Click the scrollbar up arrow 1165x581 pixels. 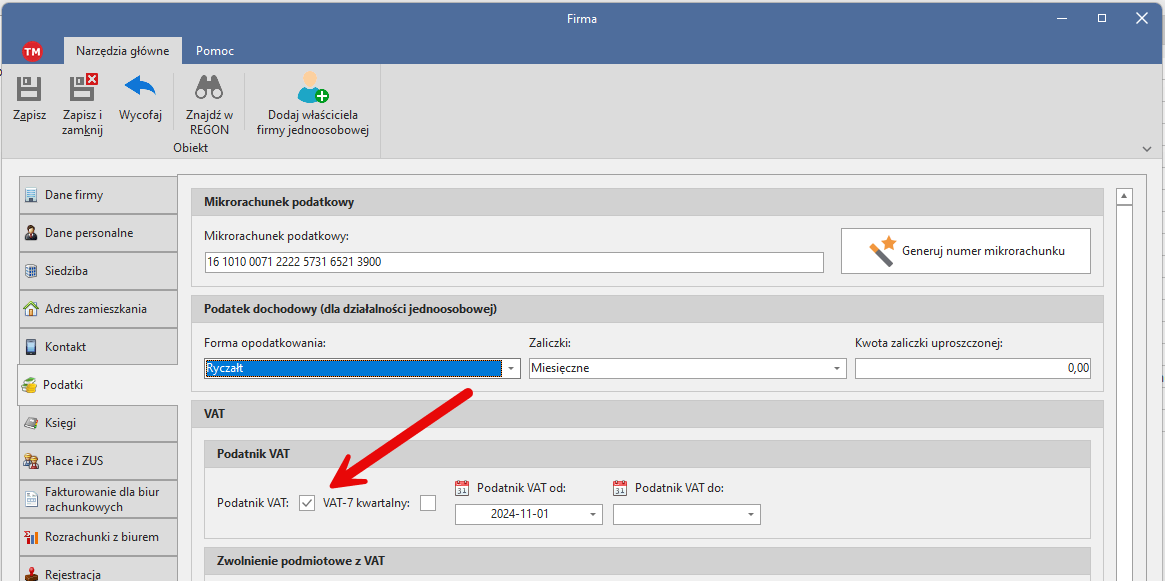(1124, 196)
